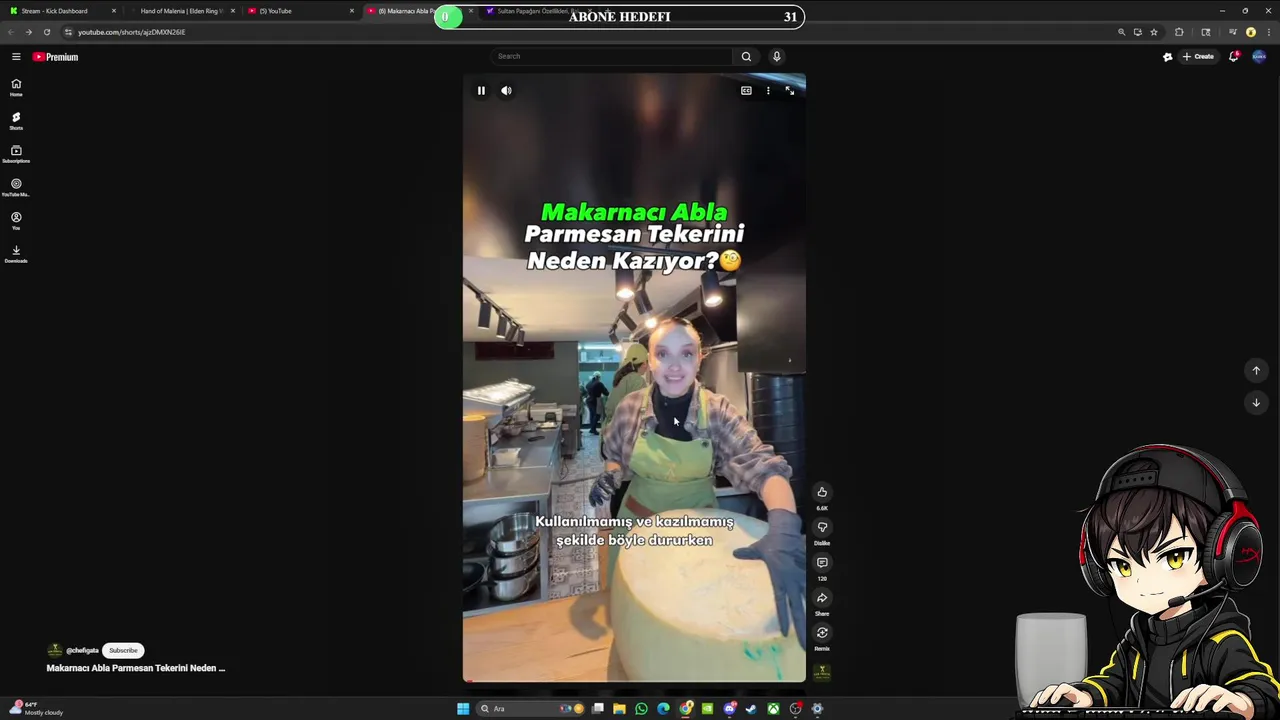Click the magnifier search button
Viewport: 1280px width, 720px height.
tap(746, 56)
